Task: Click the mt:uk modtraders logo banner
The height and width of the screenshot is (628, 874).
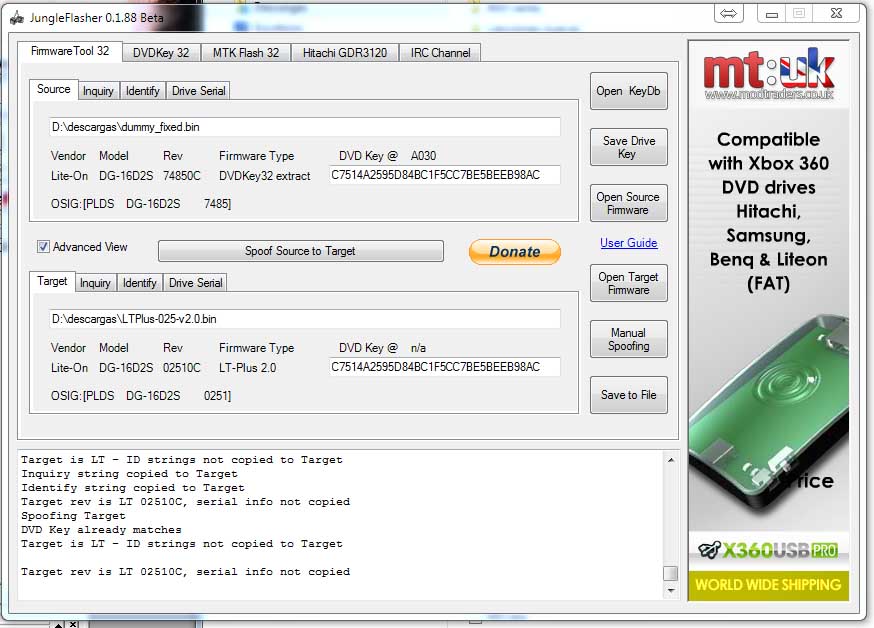Action: (x=769, y=74)
